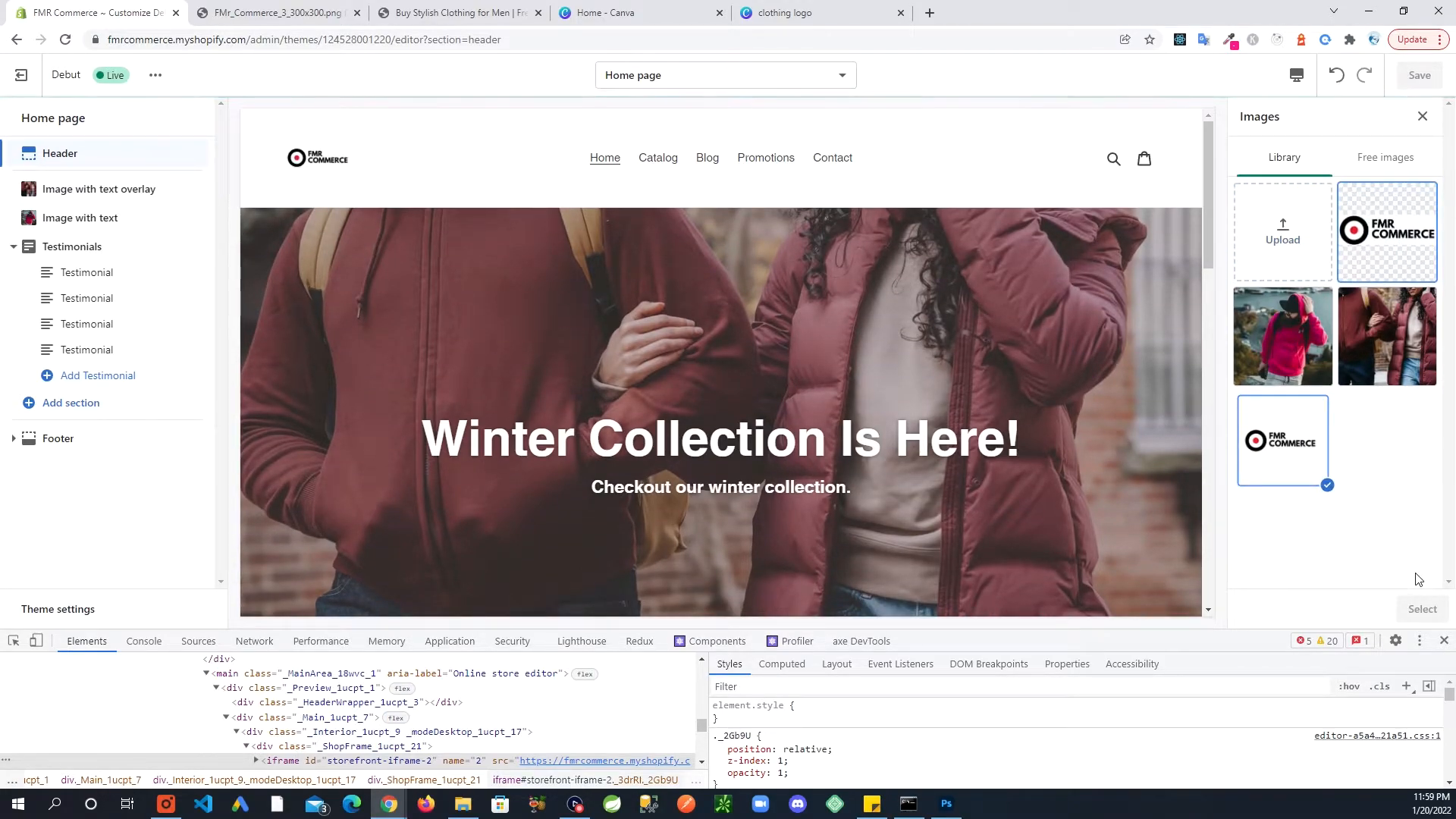Open DevTools customize three-dot menu
The image size is (1456, 819).
(1420, 641)
